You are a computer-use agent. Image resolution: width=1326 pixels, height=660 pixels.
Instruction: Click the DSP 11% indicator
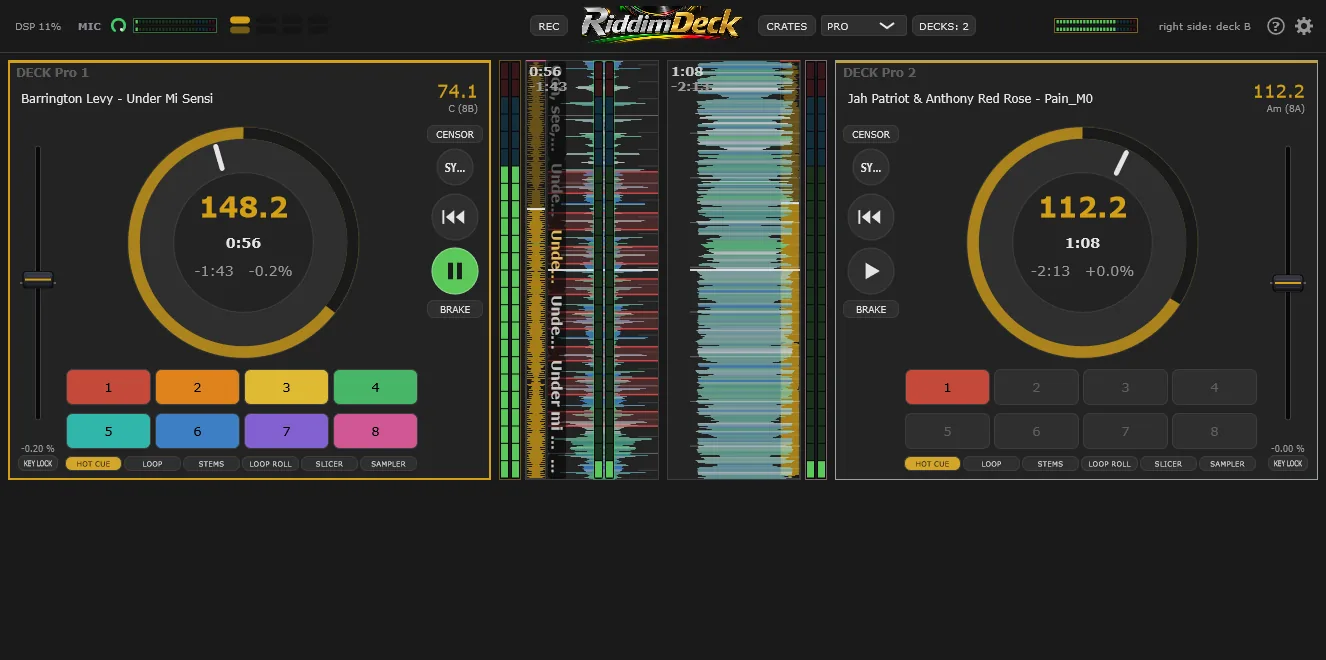[38, 26]
